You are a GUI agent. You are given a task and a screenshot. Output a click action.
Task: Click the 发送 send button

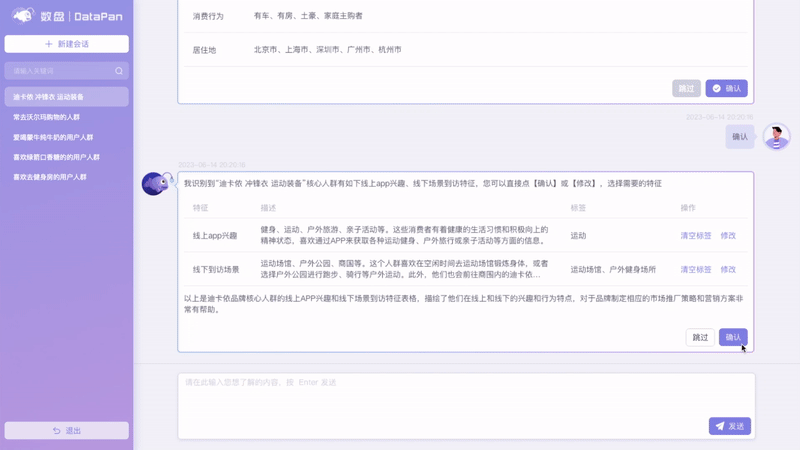point(730,426)
